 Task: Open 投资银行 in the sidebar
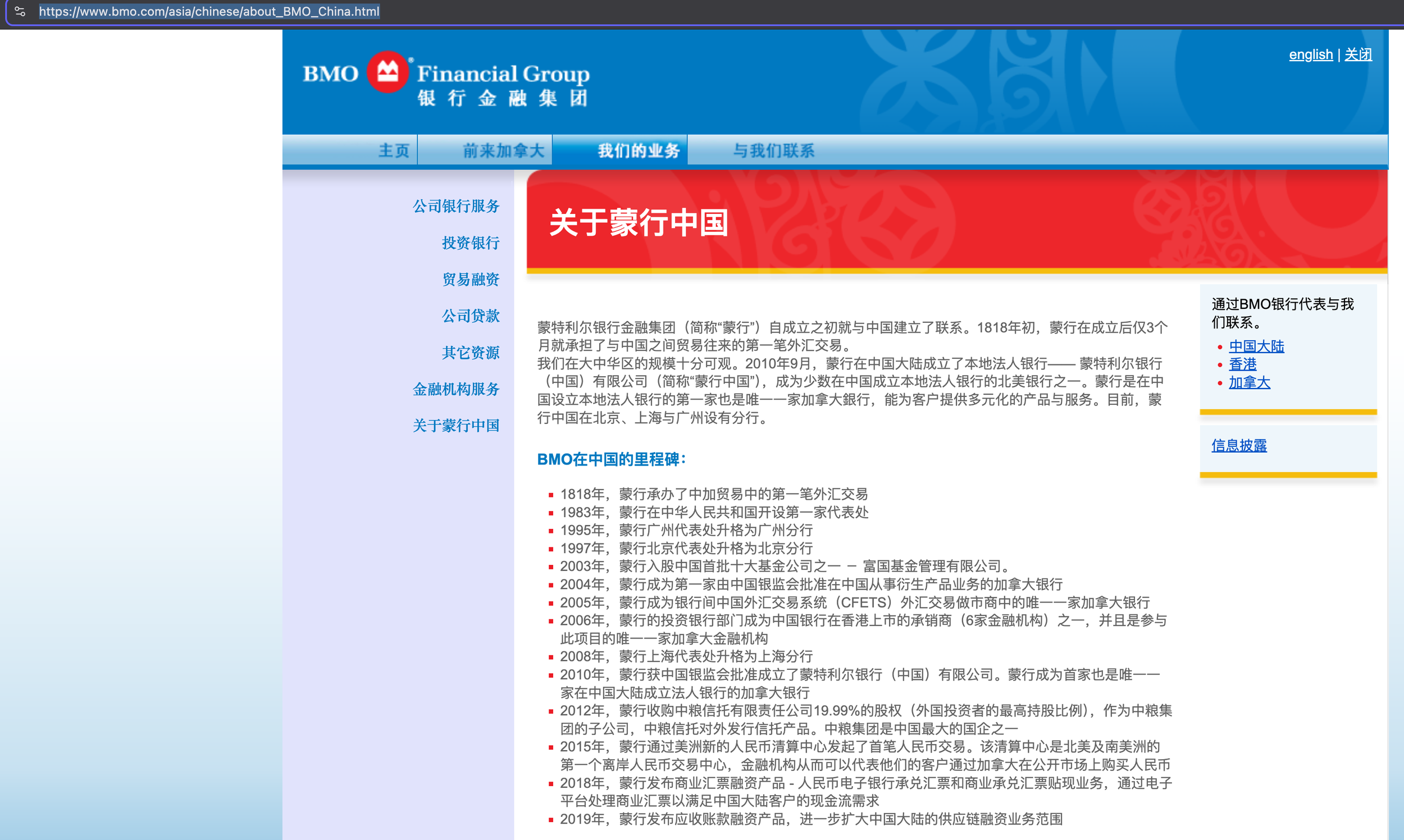(471, 243)
